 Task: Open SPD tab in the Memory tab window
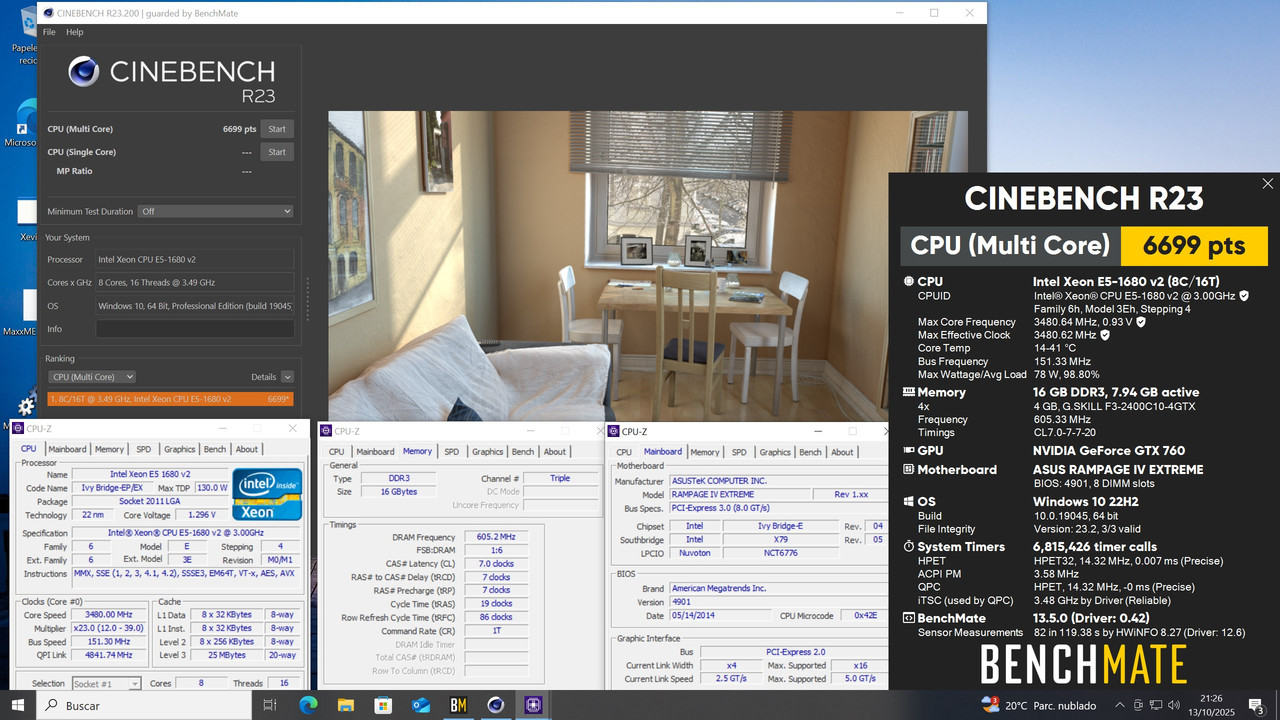452,452
